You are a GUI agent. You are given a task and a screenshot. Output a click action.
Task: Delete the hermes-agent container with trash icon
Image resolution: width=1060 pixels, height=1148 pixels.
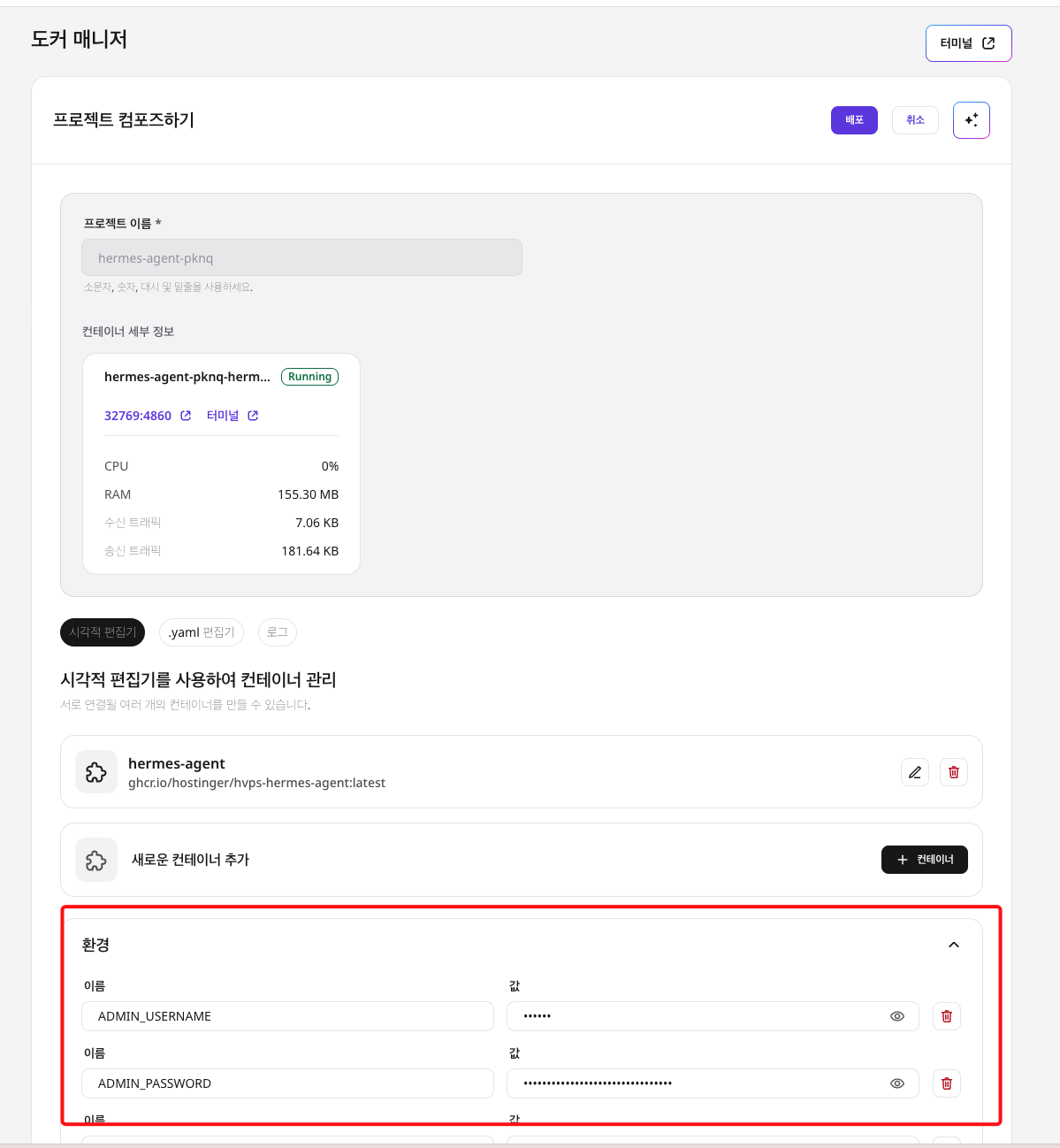954,772
